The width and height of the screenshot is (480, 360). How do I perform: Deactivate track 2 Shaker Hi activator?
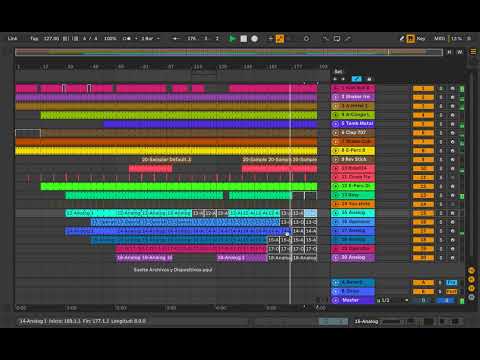point(423,97)
